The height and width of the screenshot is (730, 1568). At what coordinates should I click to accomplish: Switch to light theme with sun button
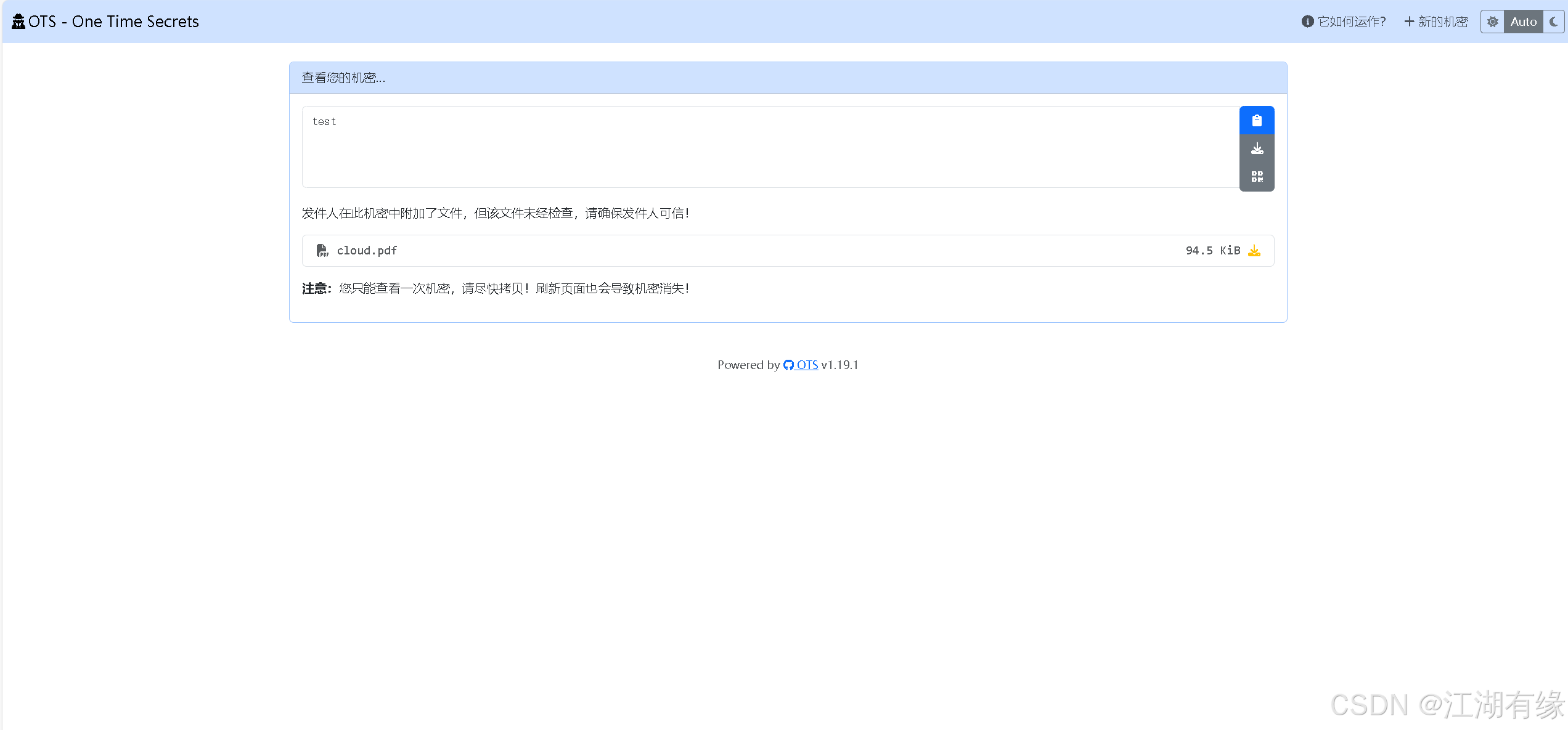pyautogui.click(x=1492, y=22)
